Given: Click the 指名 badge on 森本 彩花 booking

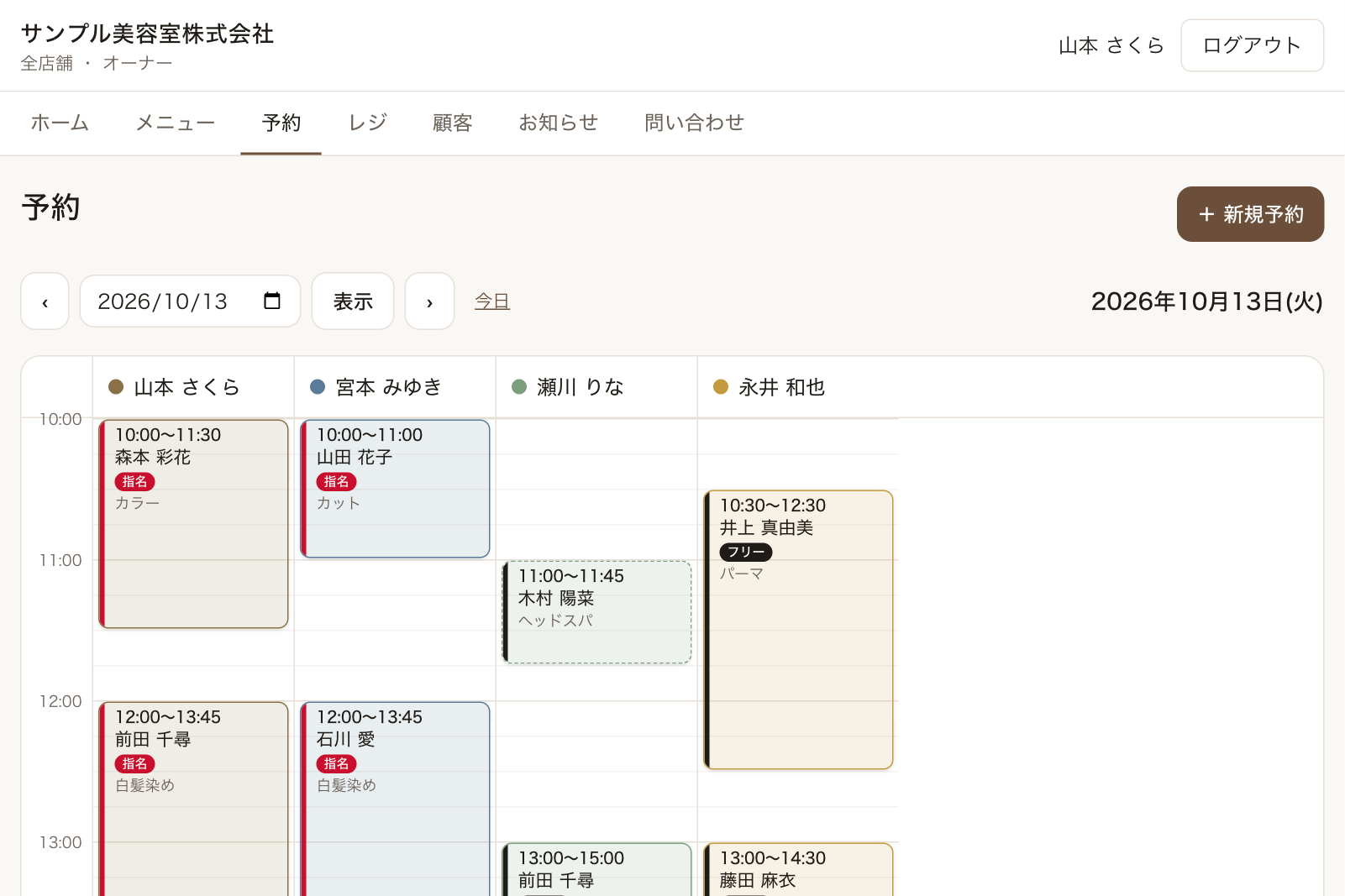Looking at the screenshot, I should 134,481.
